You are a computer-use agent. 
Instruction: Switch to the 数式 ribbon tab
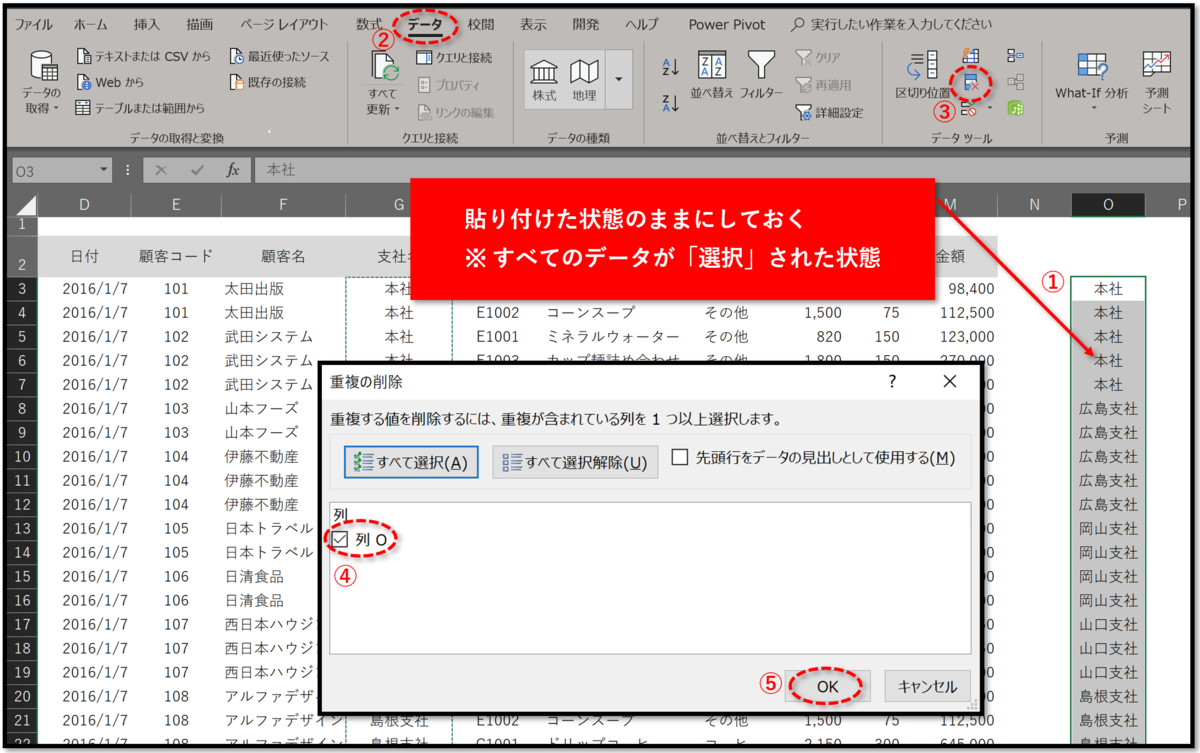(367, 24)
